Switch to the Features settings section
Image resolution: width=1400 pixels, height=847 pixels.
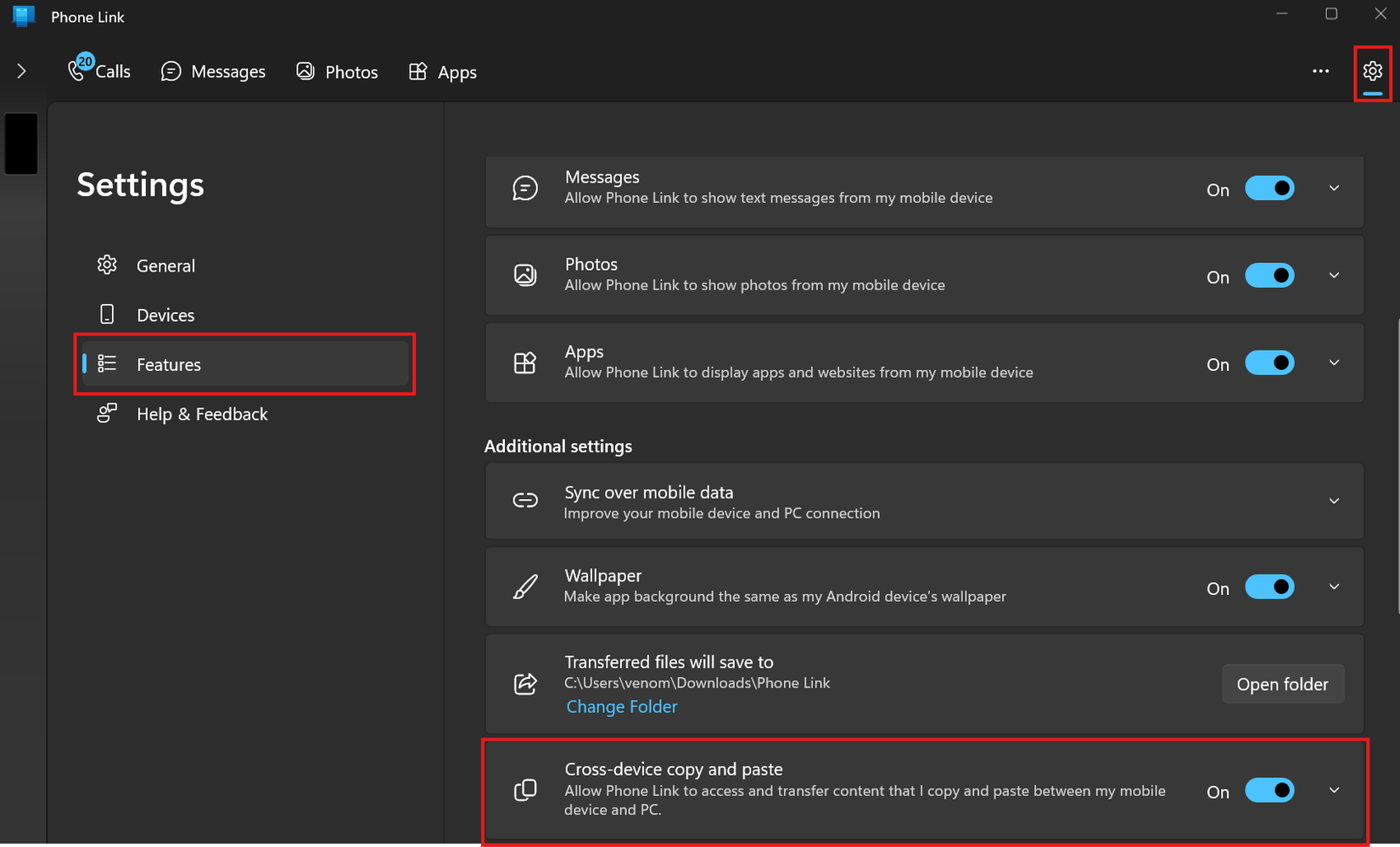[169, 364]
